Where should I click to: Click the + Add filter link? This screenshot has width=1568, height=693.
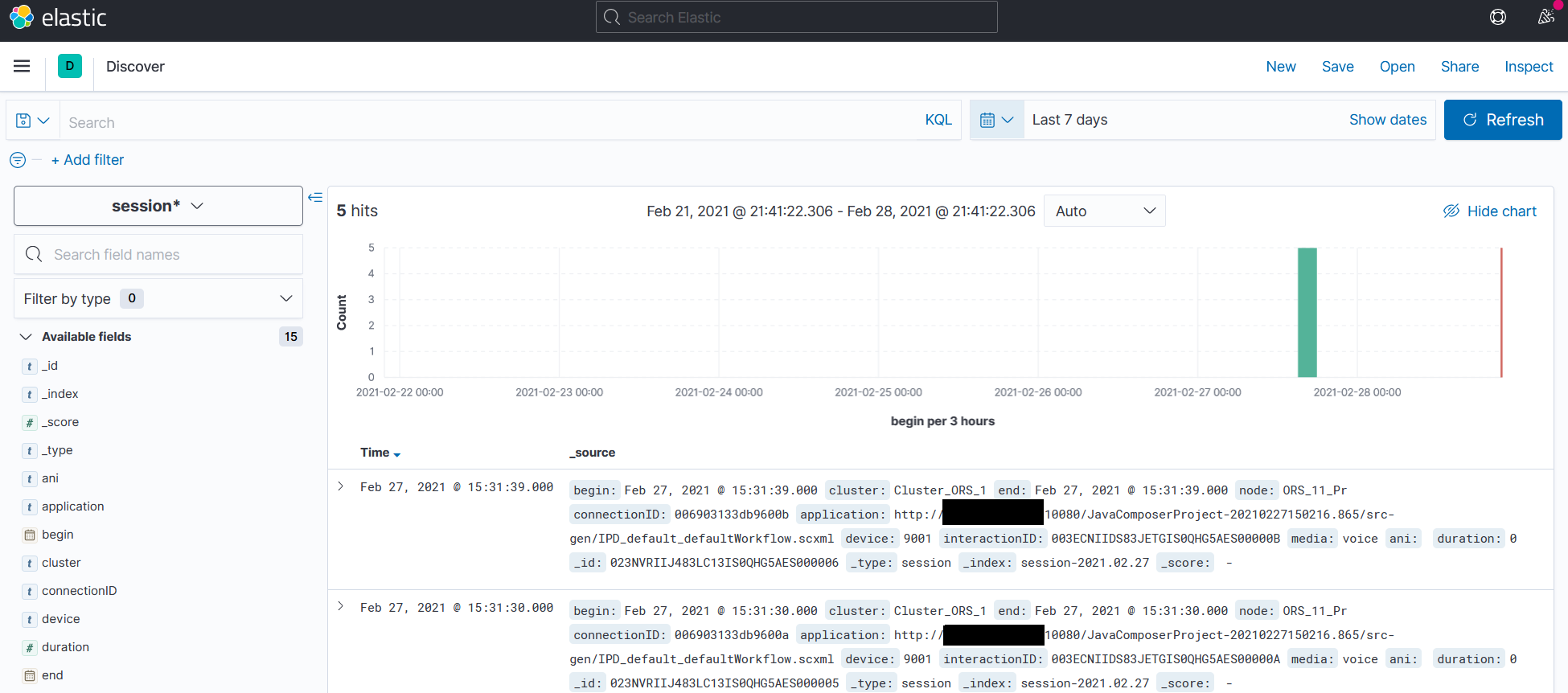pos(88,160)
